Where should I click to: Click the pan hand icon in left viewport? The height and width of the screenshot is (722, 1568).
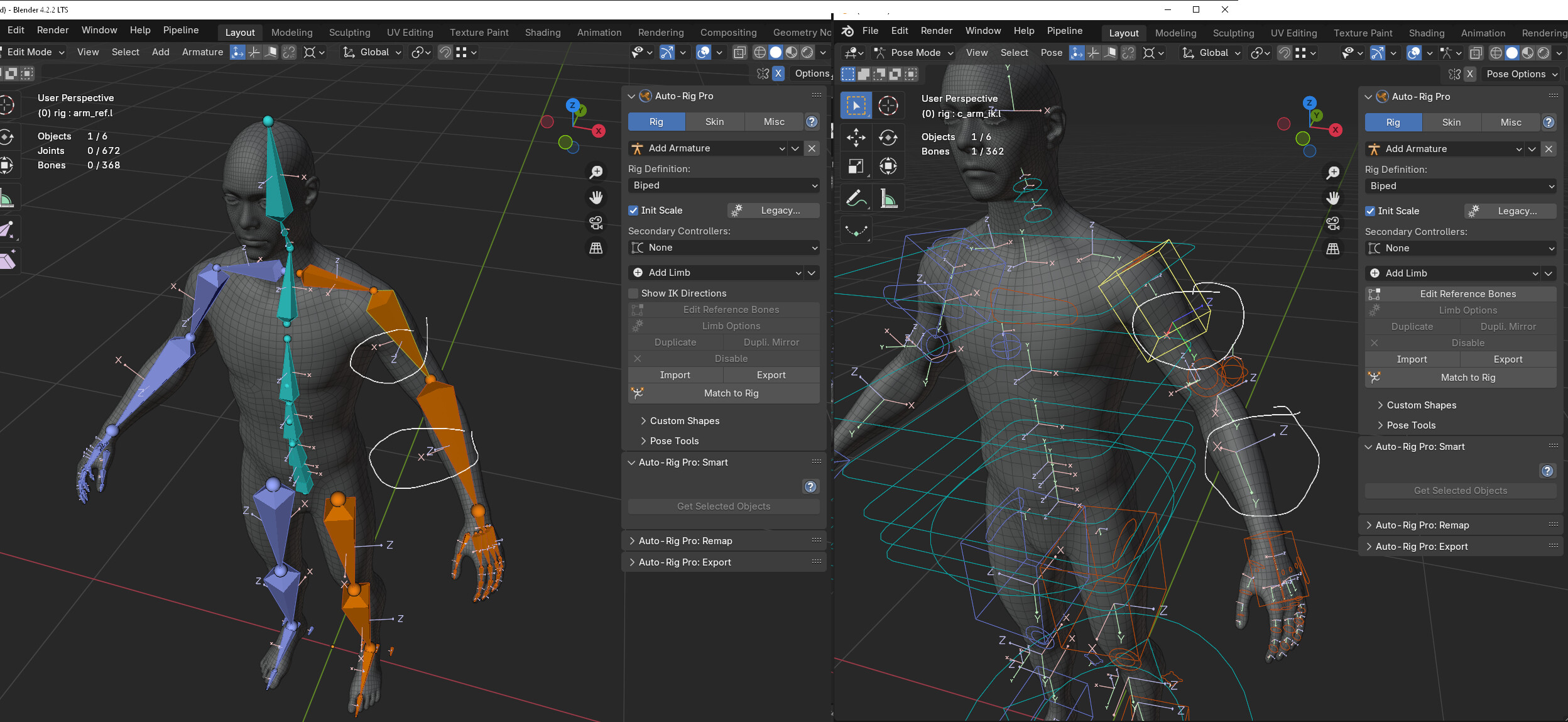[x=596, y=197]
